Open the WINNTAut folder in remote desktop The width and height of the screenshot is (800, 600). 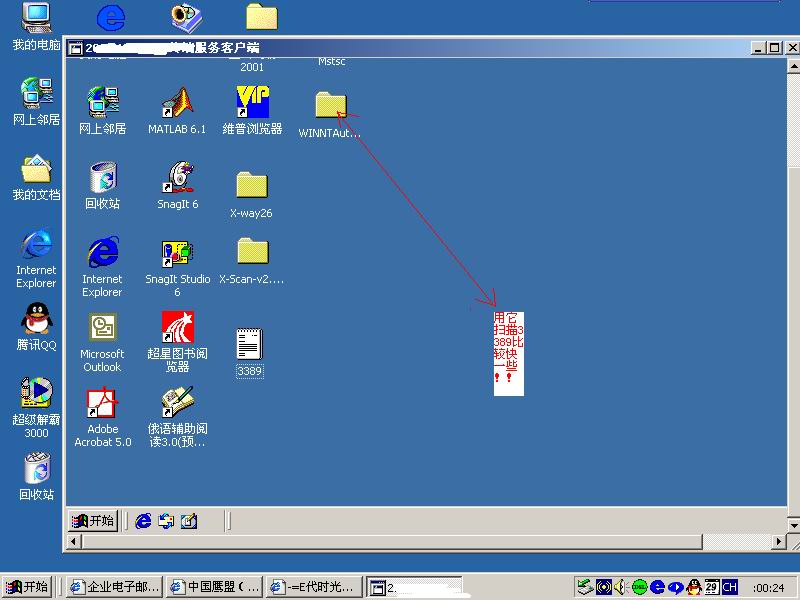coord(329,105)
